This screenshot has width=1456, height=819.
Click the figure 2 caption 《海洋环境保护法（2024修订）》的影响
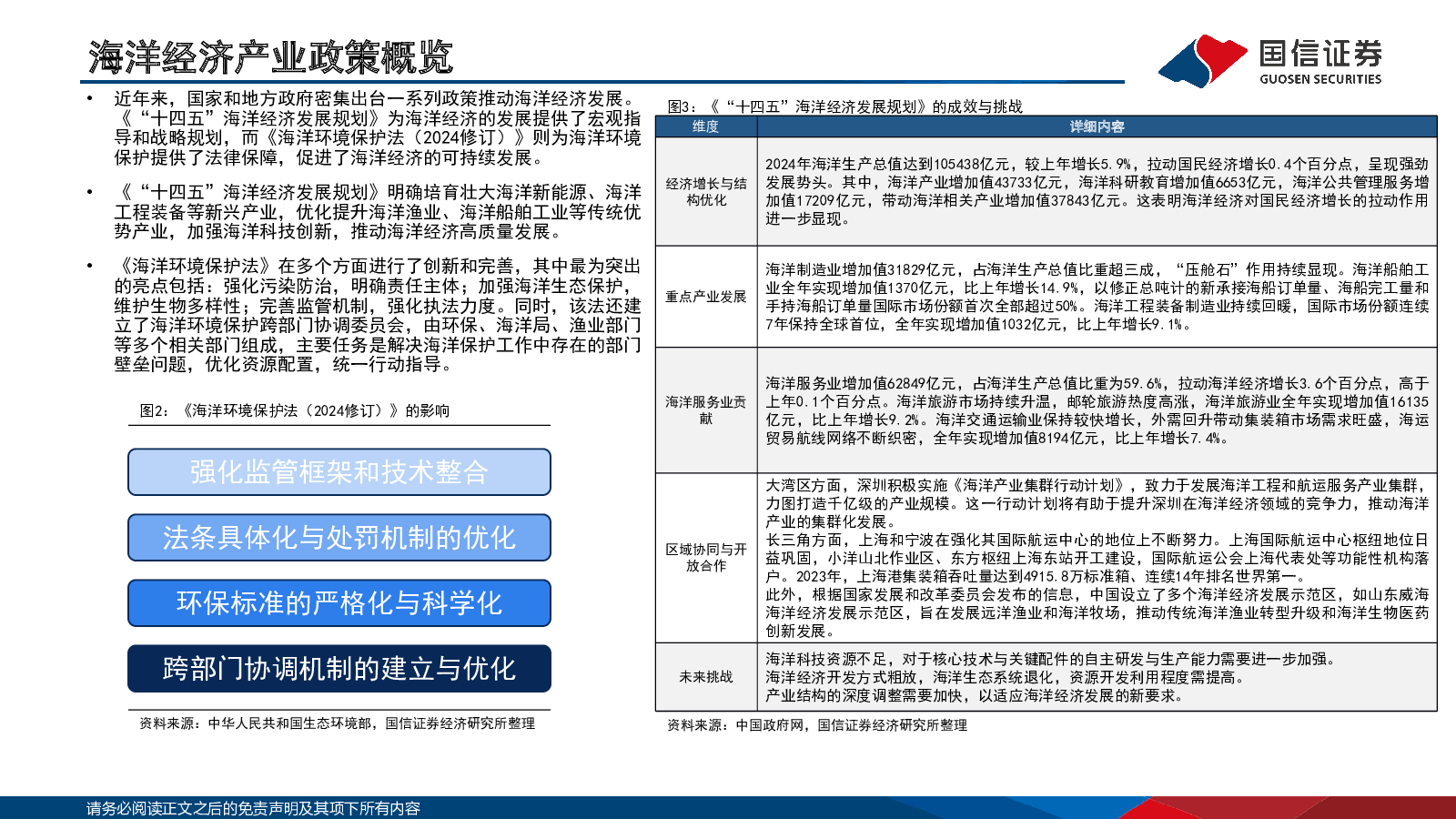pos(295,410)
